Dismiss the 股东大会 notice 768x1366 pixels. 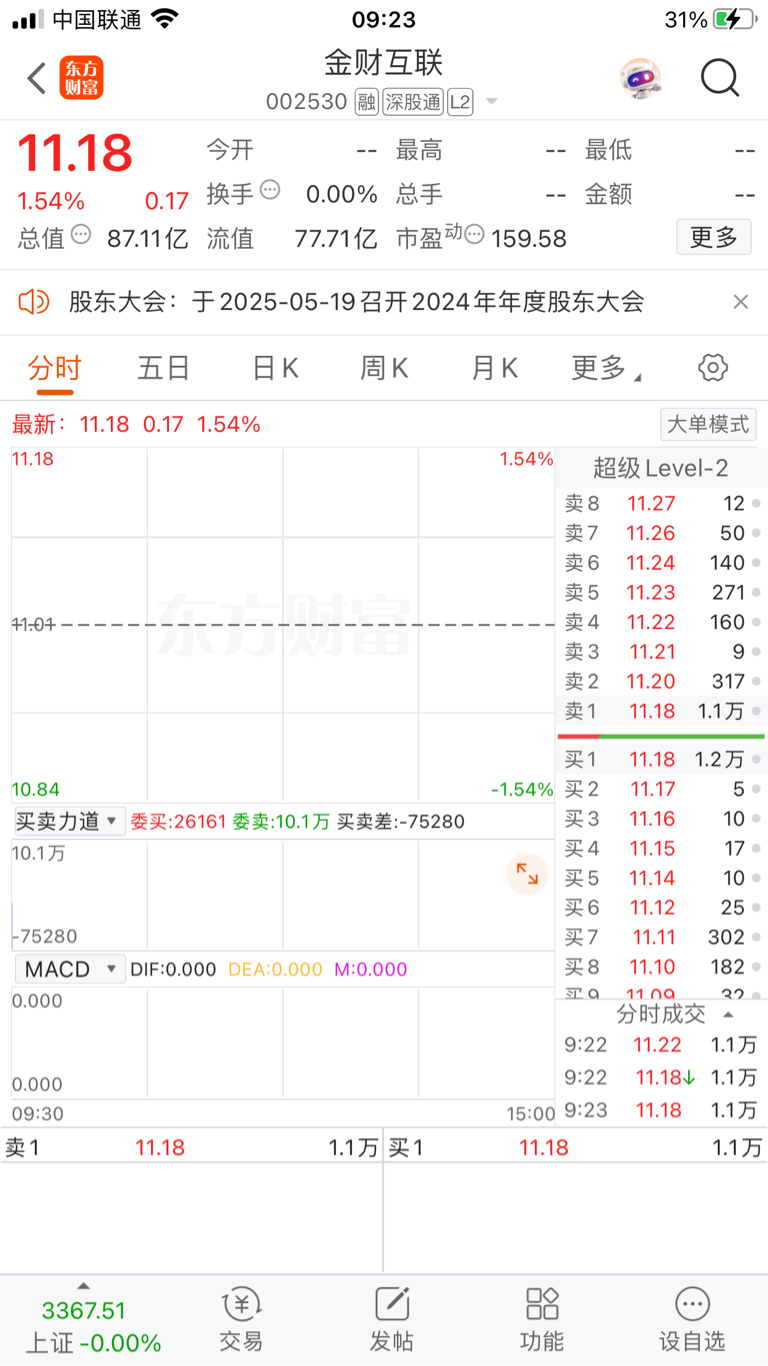point(741,301)
